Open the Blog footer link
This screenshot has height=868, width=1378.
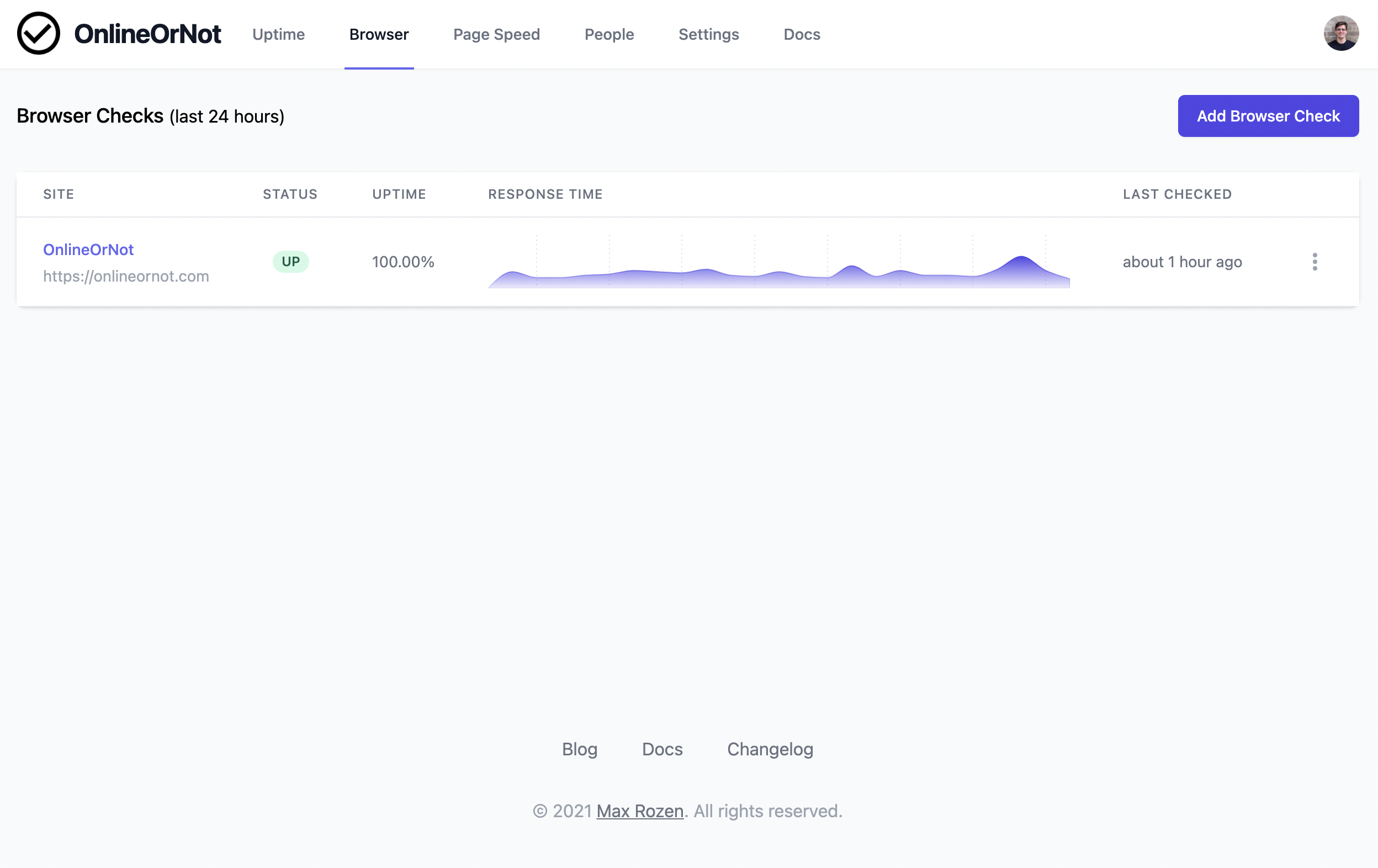[579, 749]
